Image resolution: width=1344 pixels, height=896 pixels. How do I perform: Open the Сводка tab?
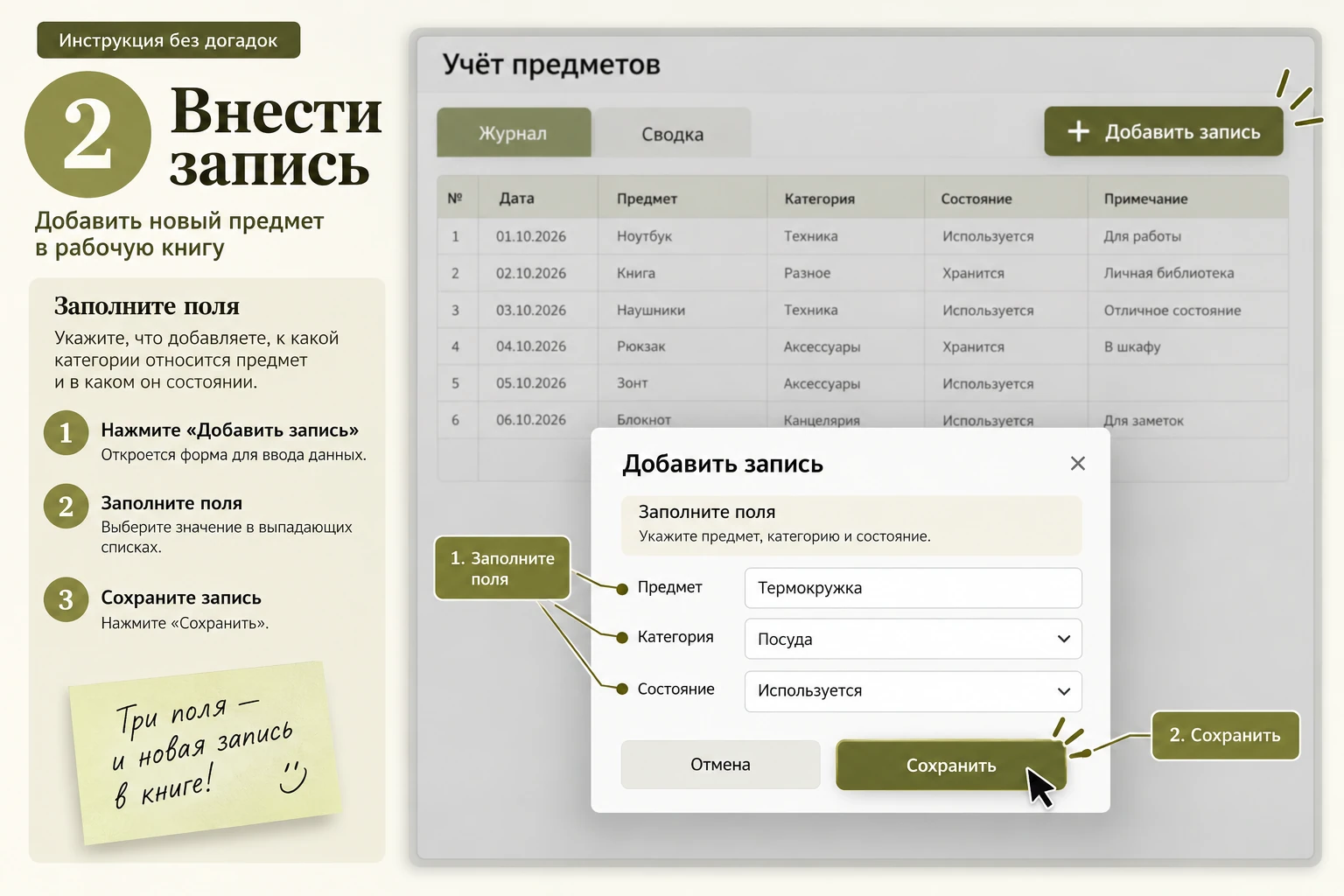click(672, 133)
